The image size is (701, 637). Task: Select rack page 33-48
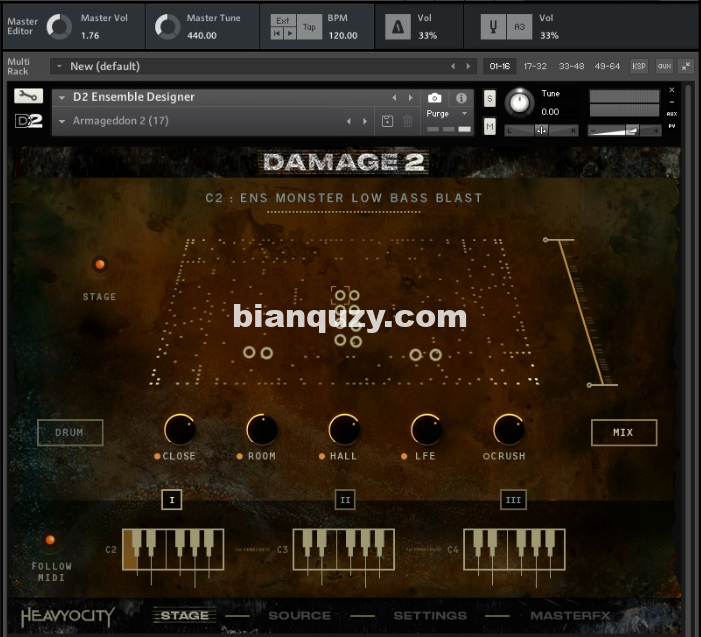point(571,66)
